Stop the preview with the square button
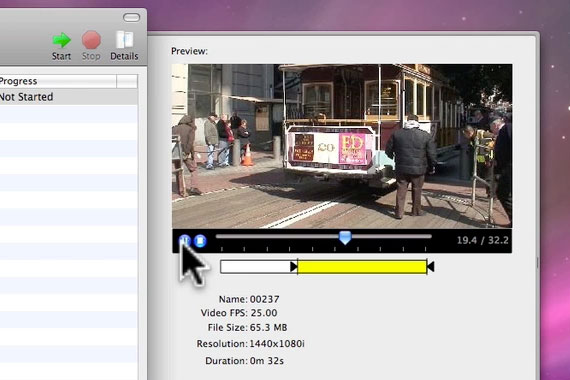The image size is (570, 380). point(200,241)
